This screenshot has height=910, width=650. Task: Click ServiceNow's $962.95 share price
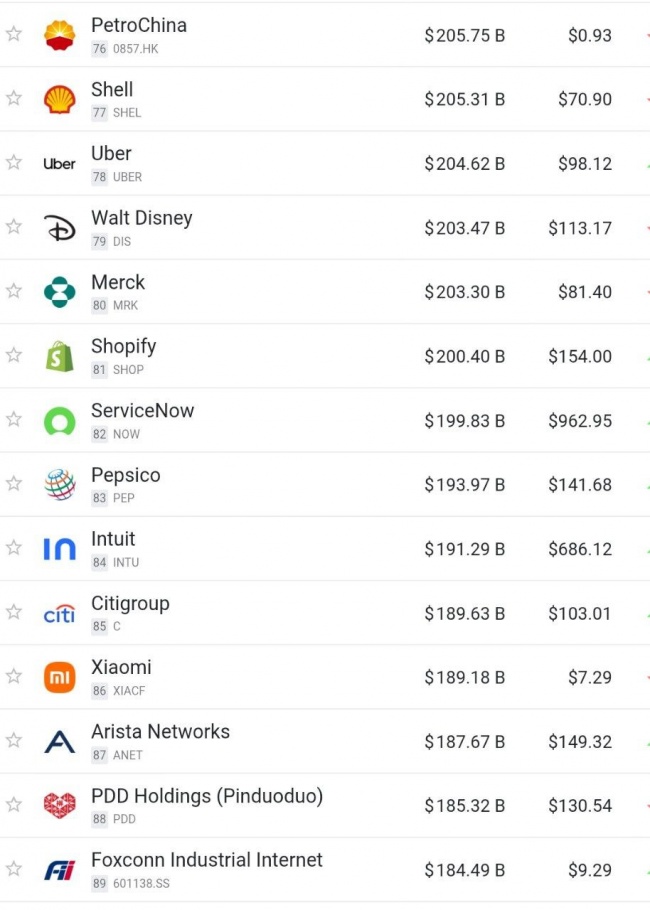click(579, 421)
